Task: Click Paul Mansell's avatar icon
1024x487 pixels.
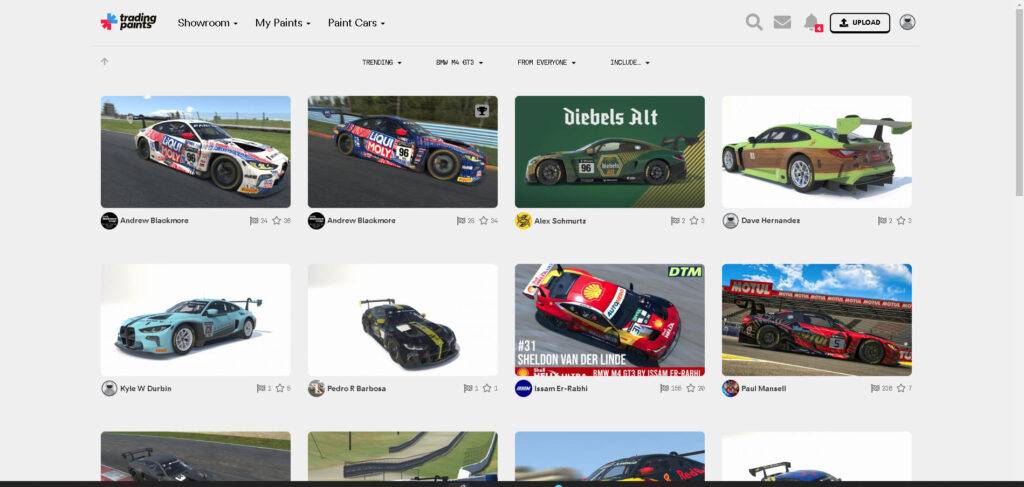Action: click(730, 388)
